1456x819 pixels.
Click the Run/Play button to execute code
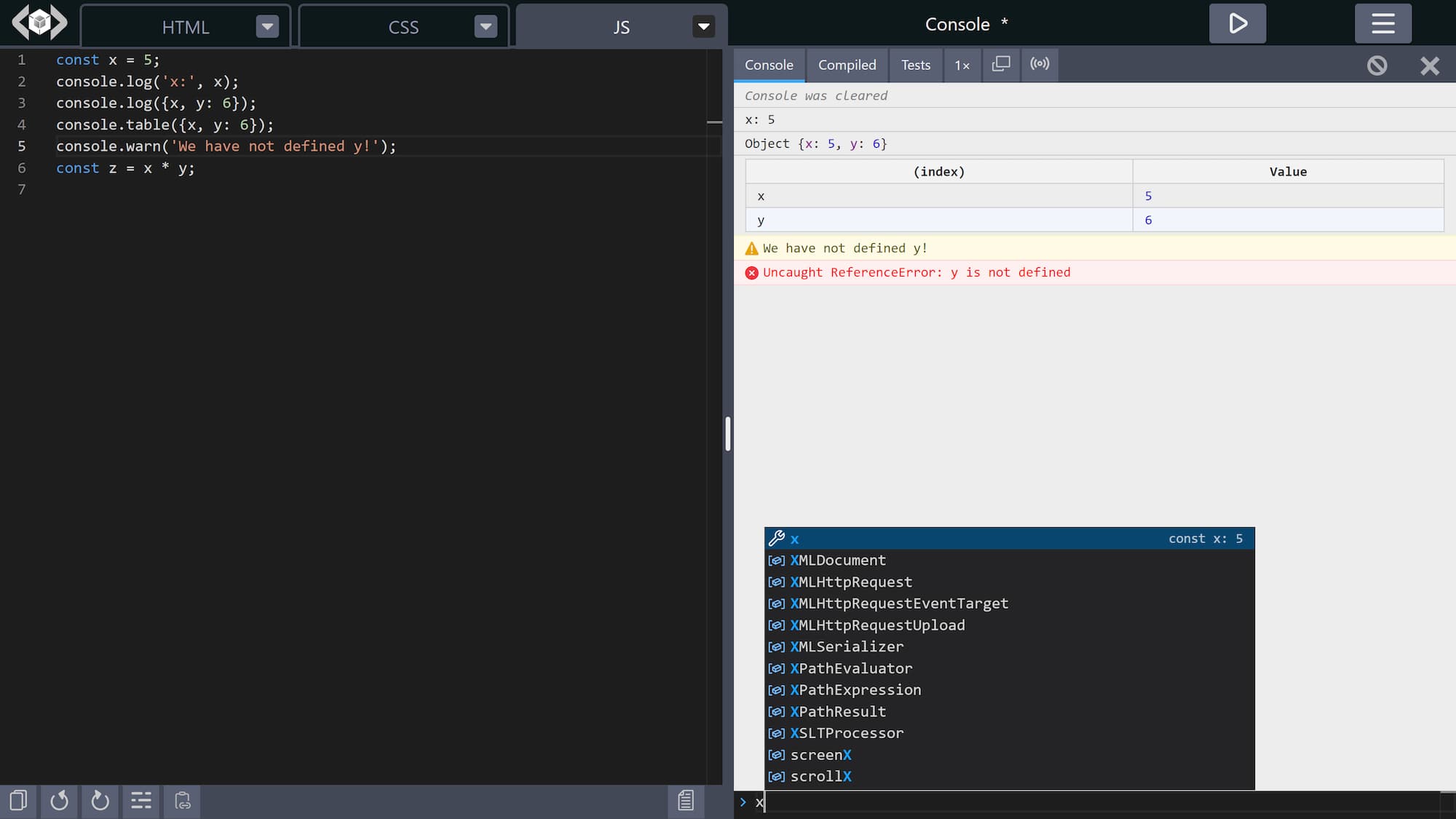[1237, 22]
